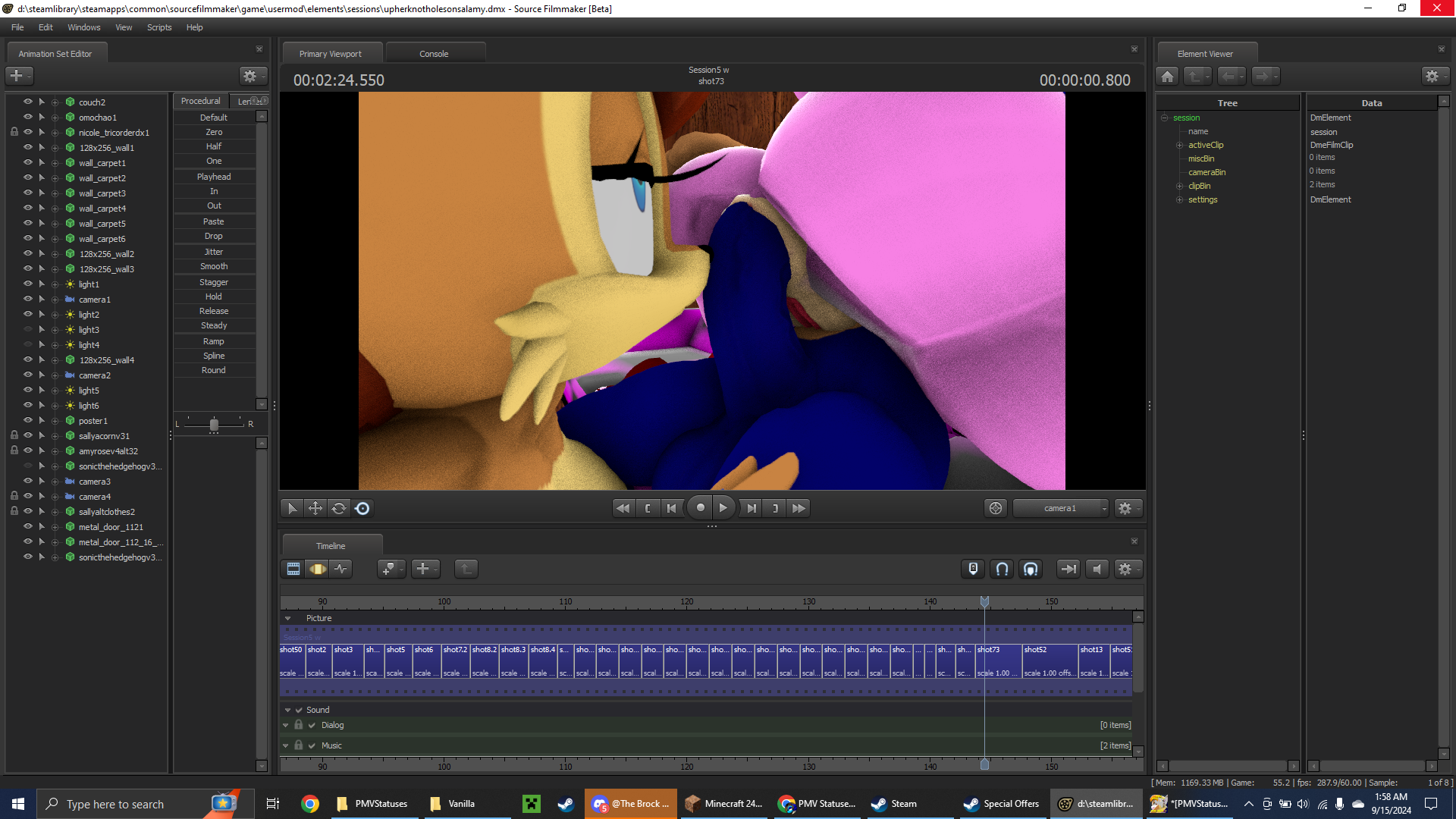Screen dimensions: 1456x819
Task: Click the timeline playhead marker
Action: (x=984, y=601)
